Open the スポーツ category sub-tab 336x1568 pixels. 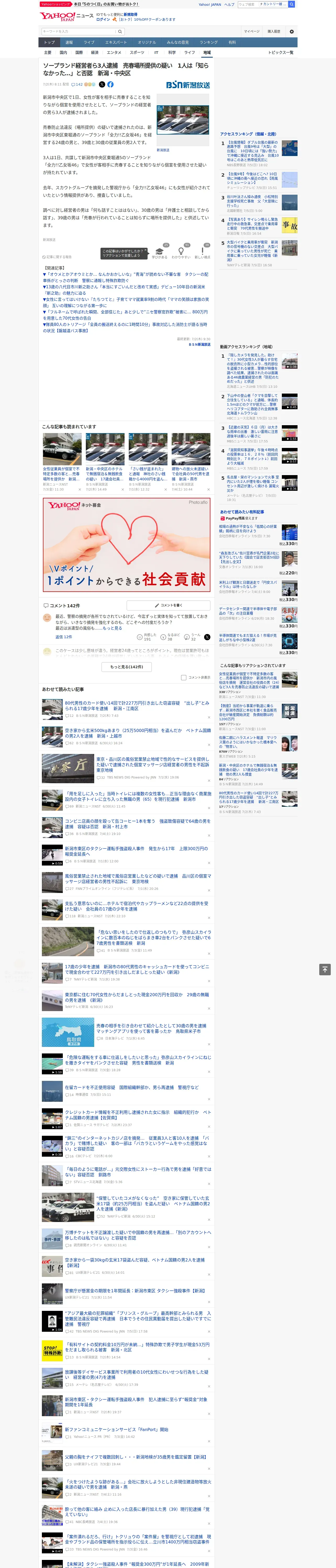point(137,52)
